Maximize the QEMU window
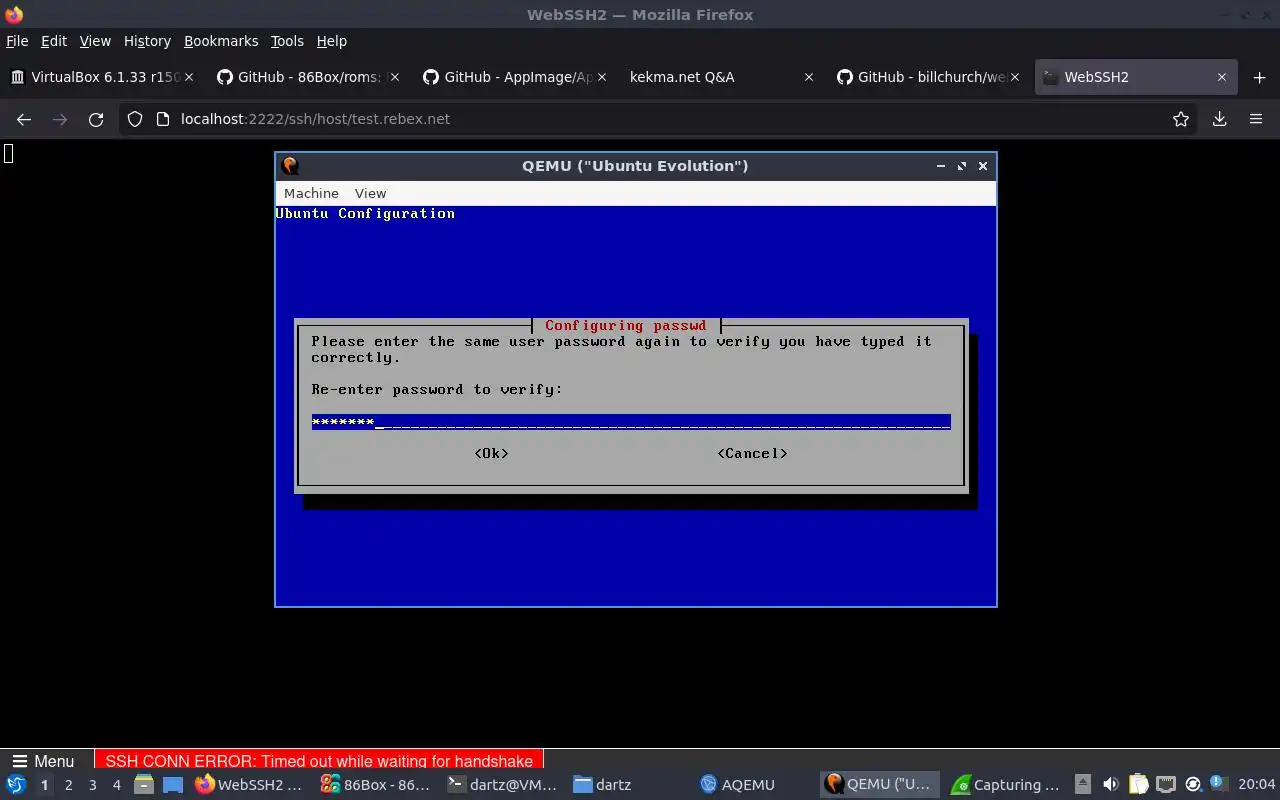 (962, 166)
